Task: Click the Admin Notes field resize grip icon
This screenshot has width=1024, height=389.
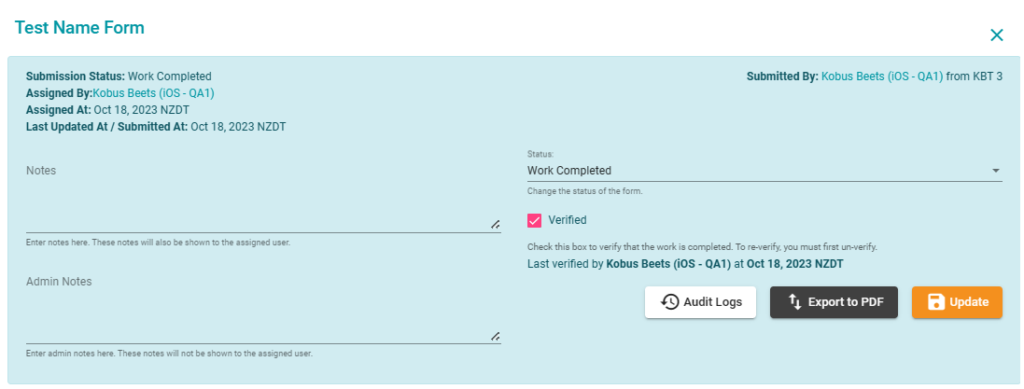Action: pos(496,335)
